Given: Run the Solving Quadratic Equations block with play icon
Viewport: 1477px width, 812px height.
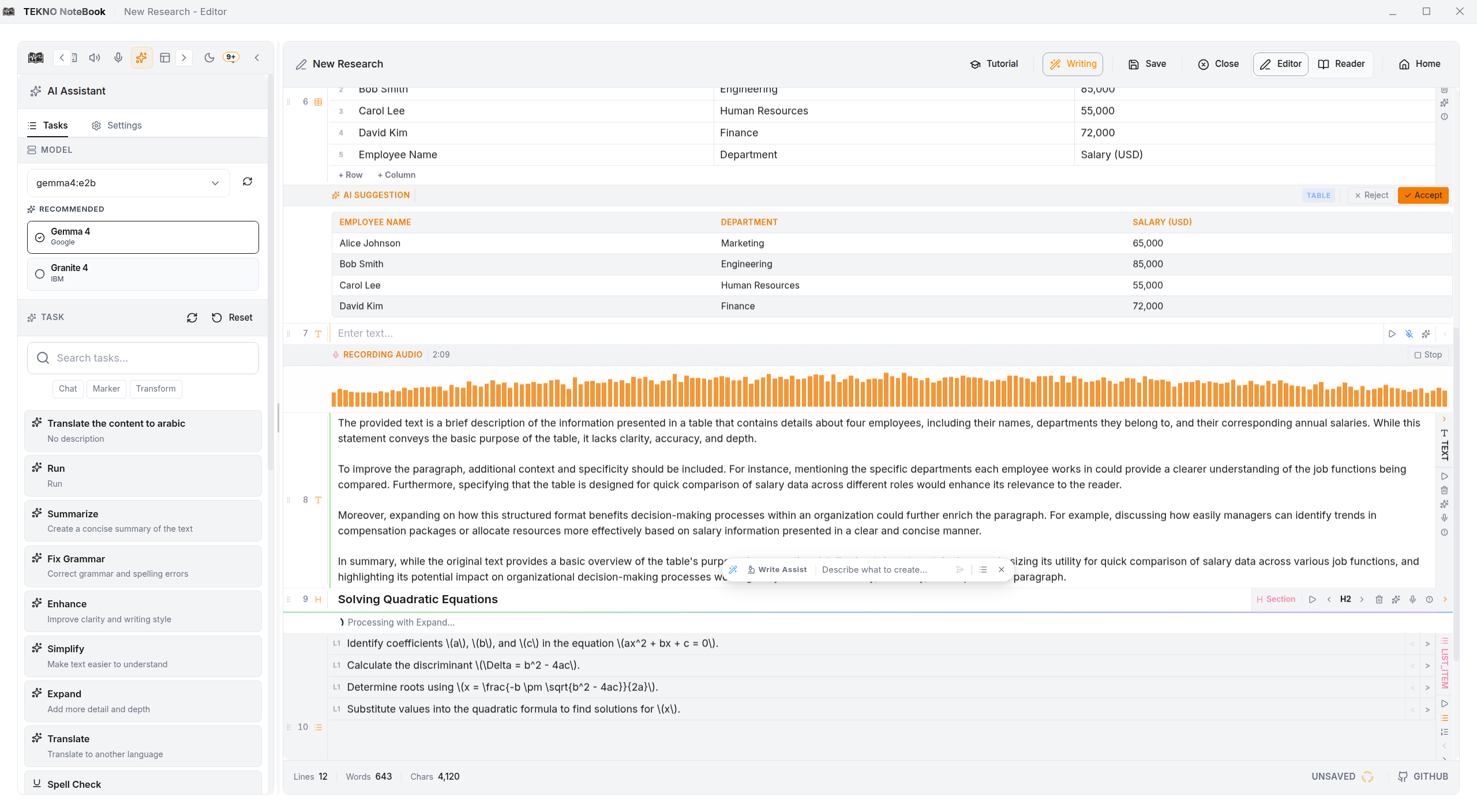Looking at the screenshot, I should coord(1313,599).
